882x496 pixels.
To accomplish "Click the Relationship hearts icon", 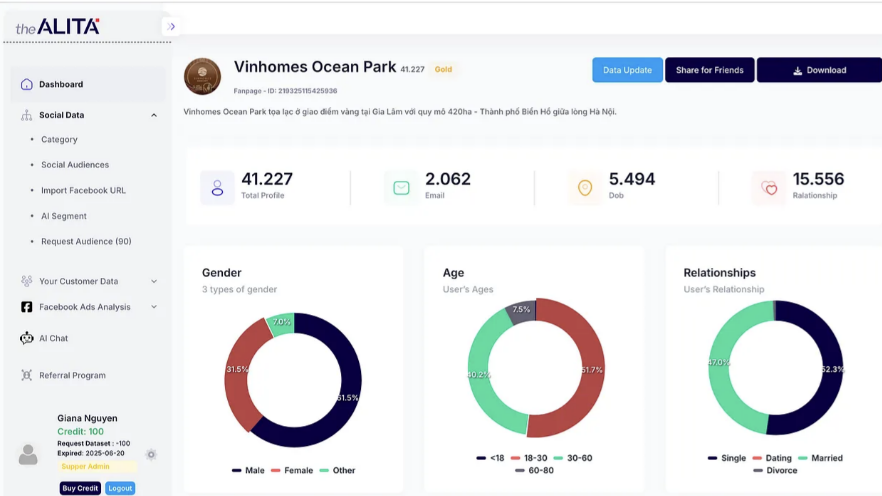I will pyautogui.click(x=769, y=188).
